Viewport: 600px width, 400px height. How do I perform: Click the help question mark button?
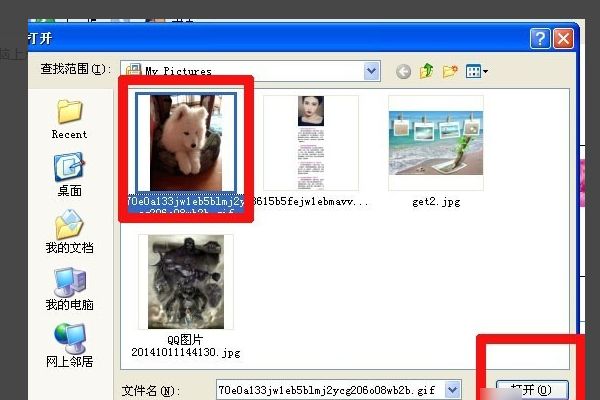point(540,39)
